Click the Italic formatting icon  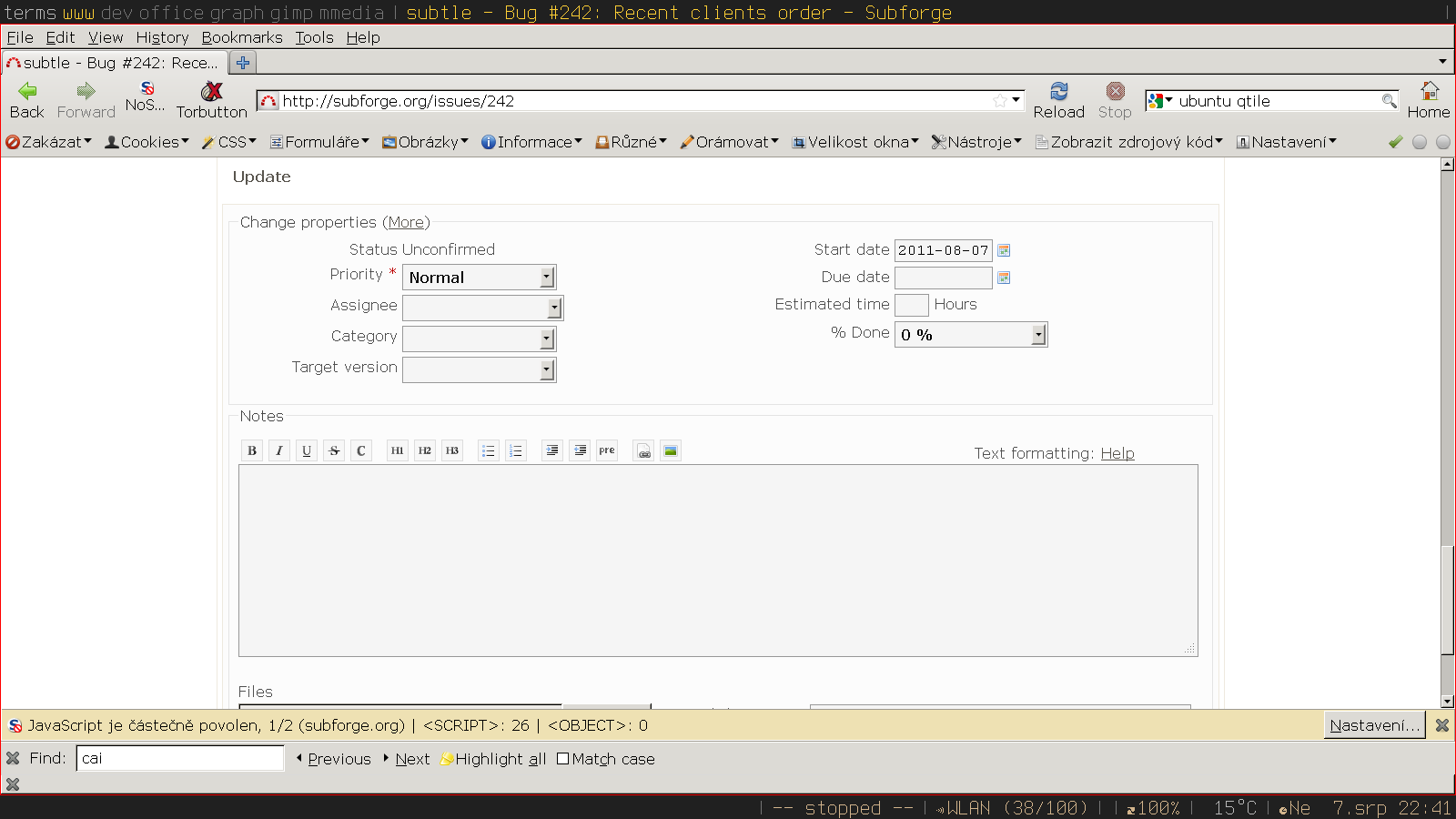click(279, 450)
